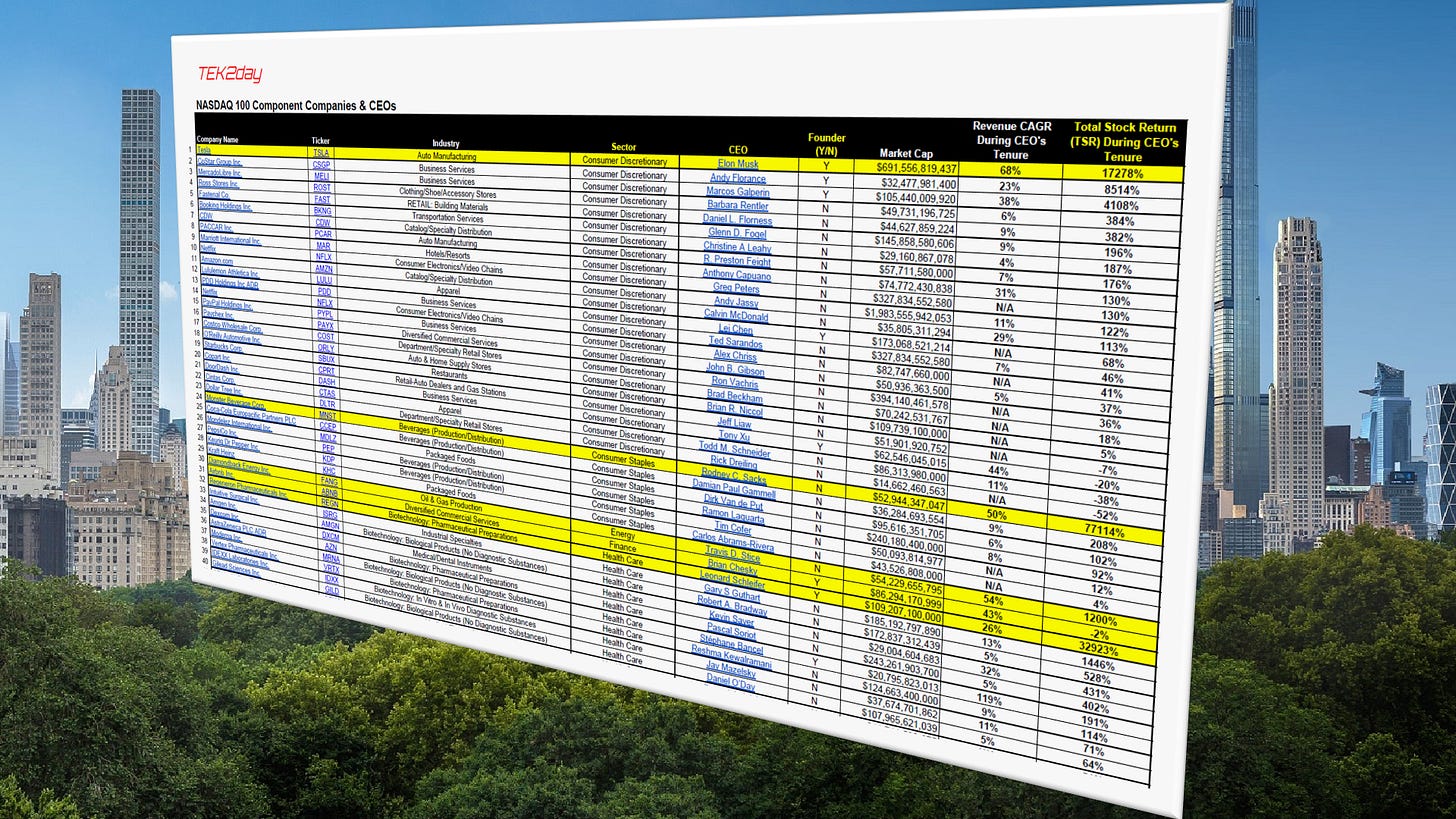Open the Amazon.com company link

217,260
